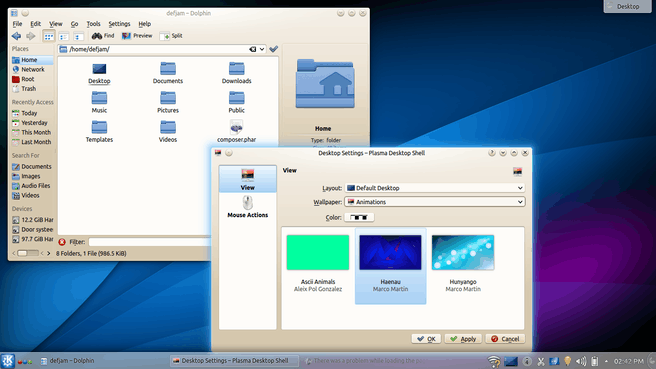Viewport: 656px width, 369px height.
Task: Open the Help menu in Dolphin
Action: point(144,24)
